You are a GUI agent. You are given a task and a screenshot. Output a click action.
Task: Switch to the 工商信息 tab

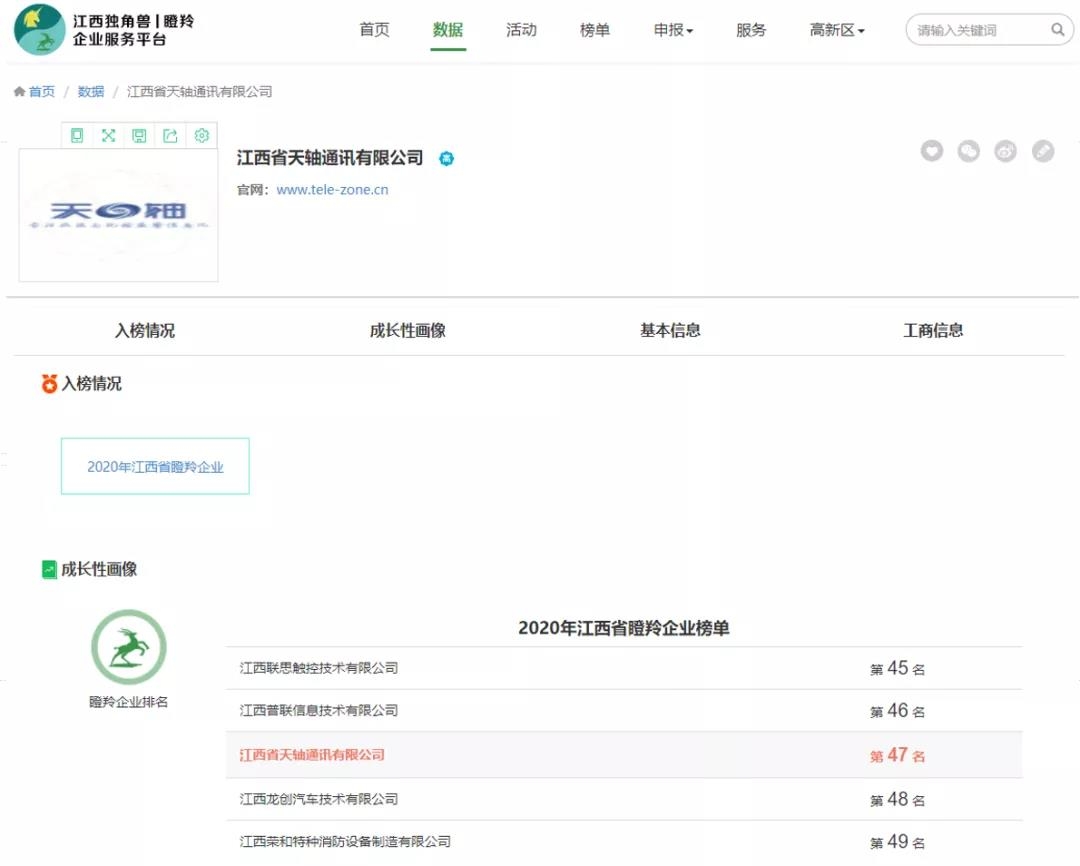pyautogui.click(x=933, y=330)
